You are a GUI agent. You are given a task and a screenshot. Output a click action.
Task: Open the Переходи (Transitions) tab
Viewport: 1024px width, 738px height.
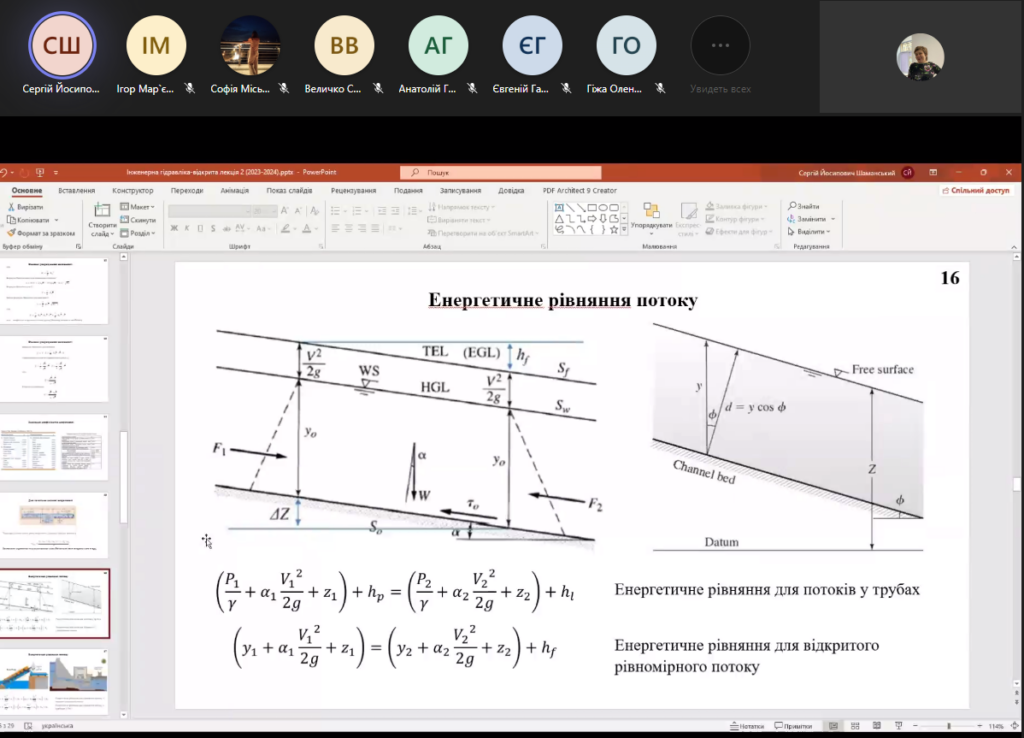(187, 191)
